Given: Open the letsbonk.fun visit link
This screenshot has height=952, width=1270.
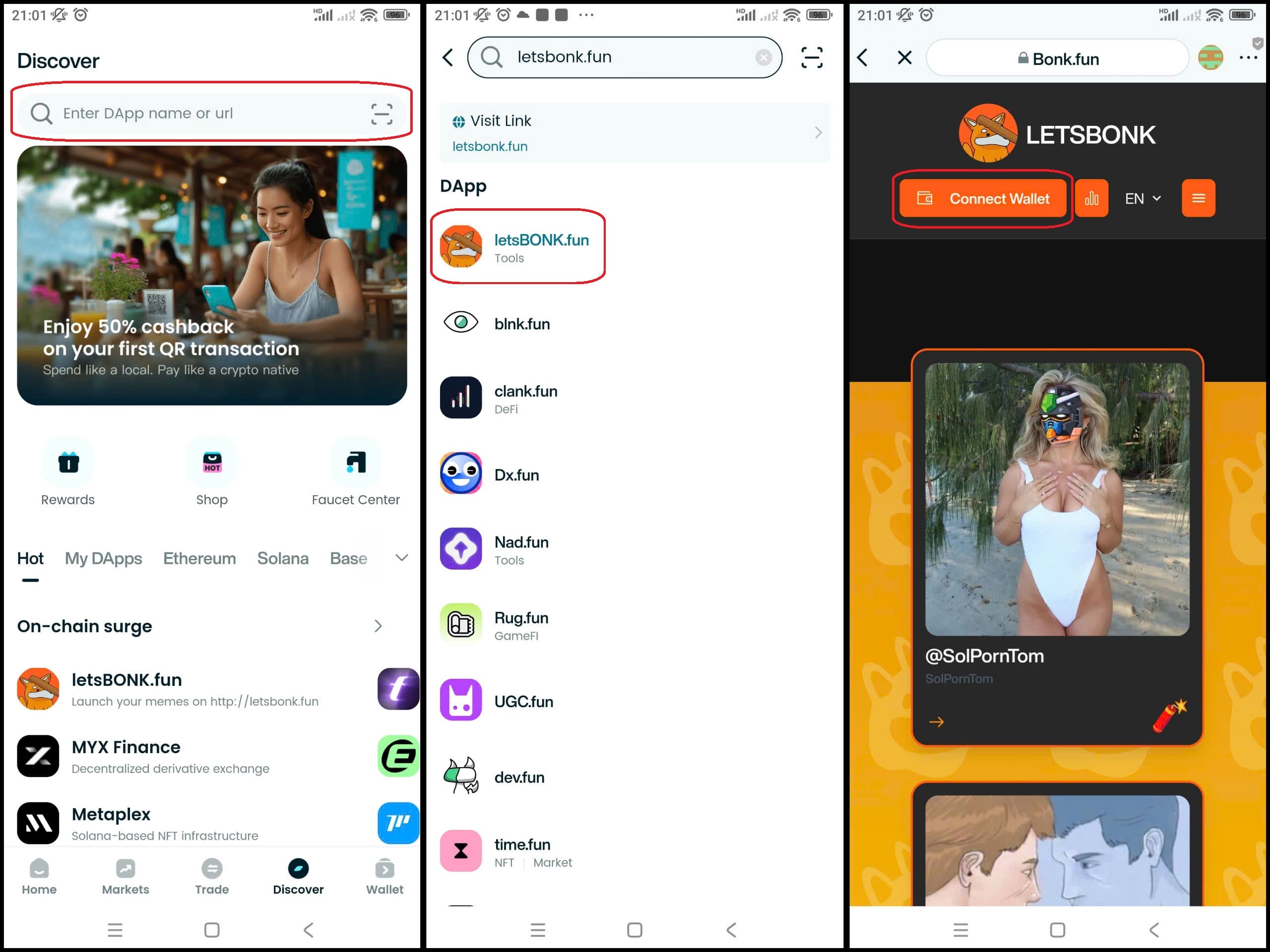Looking at the screenshot, I should [x=635, y=132].
